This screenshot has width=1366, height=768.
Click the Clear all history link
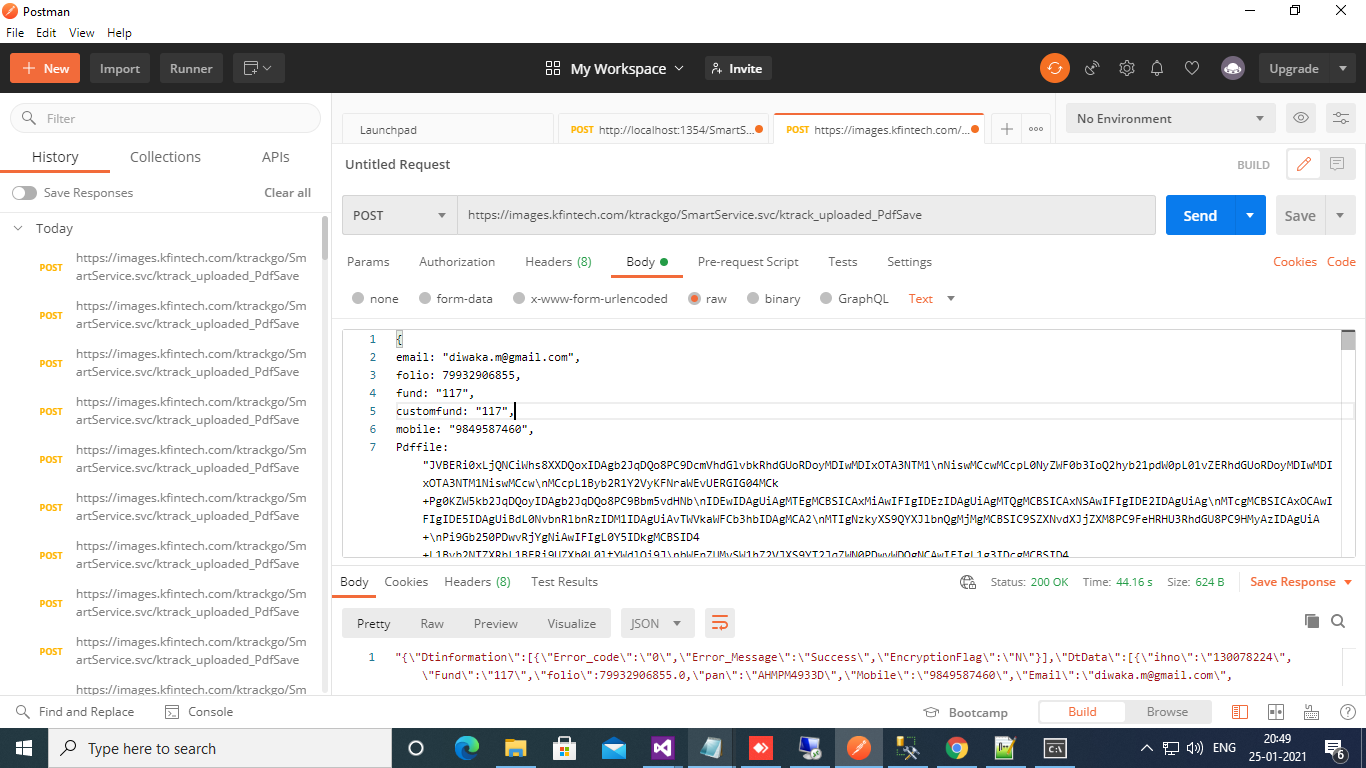pos(287,193)
